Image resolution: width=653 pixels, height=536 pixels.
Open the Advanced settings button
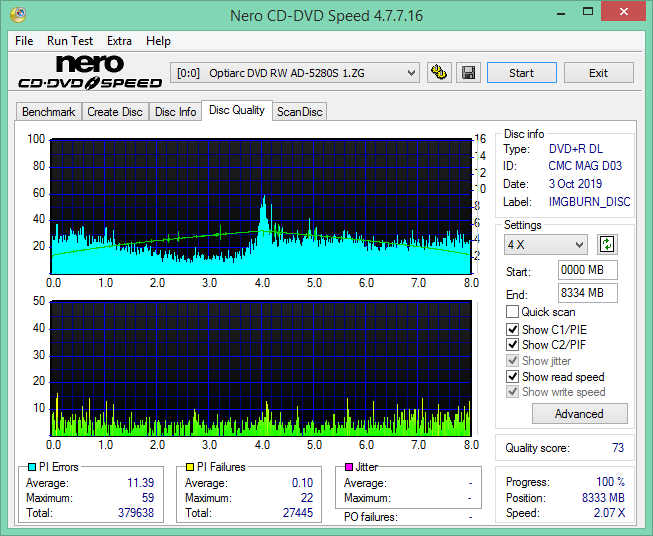pyautogui.click(x=579, y=414)
